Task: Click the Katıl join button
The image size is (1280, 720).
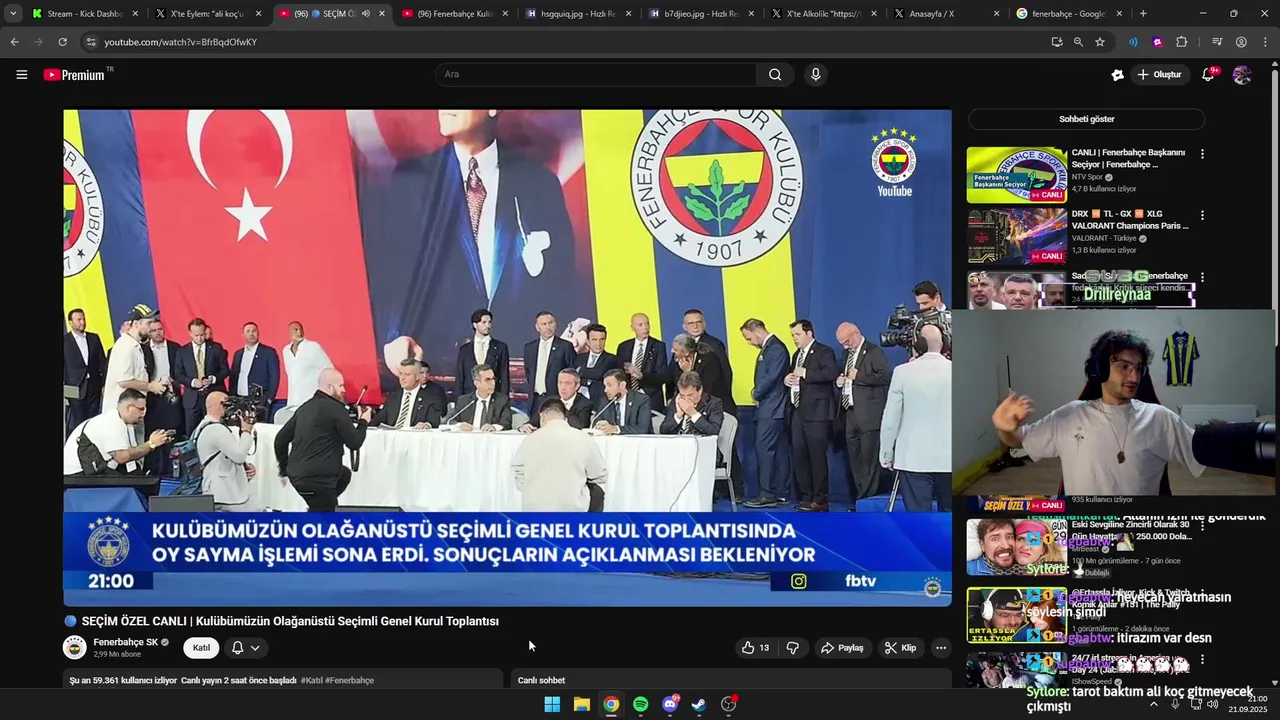Action: 201,648
